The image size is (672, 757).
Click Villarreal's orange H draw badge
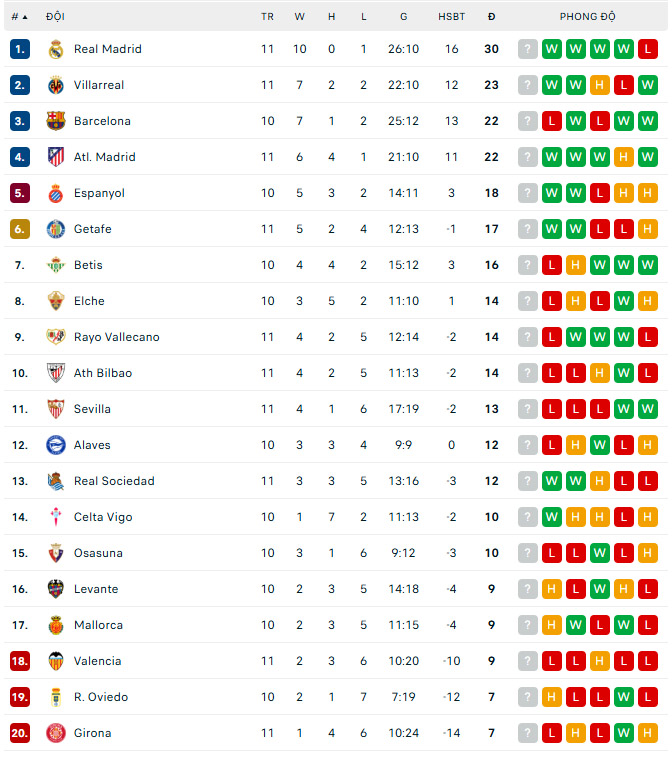tap(600, 85)
